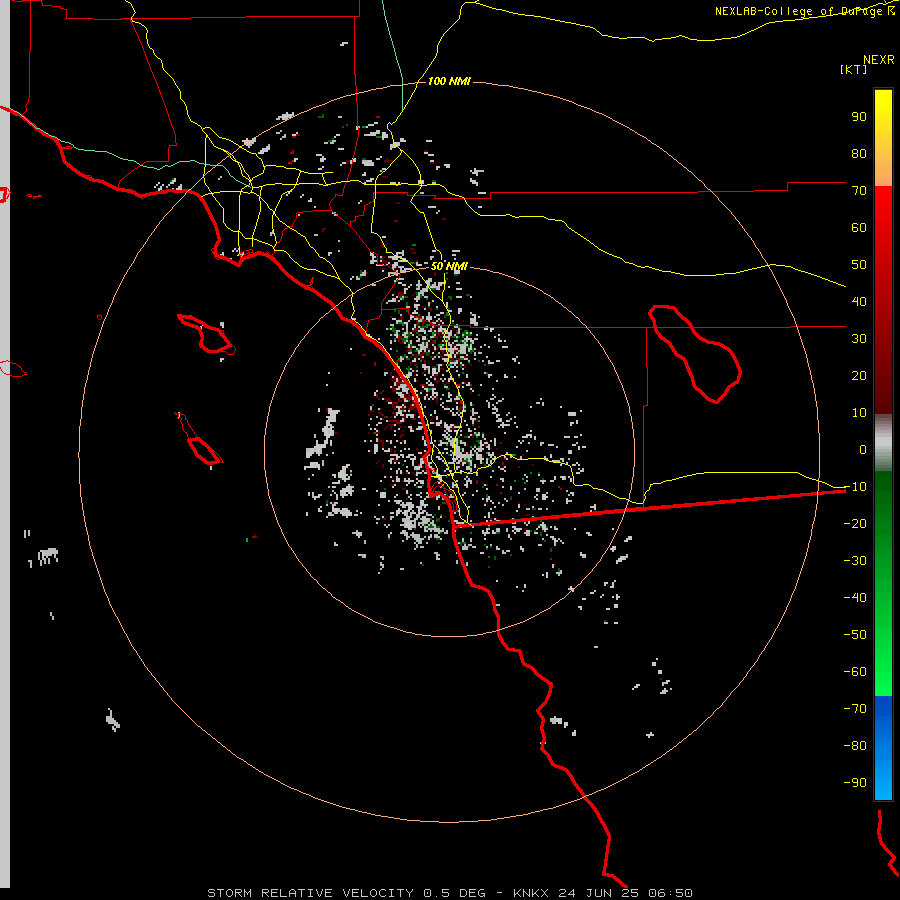Select the 80 knot scale label

click(x=859, y=154)
